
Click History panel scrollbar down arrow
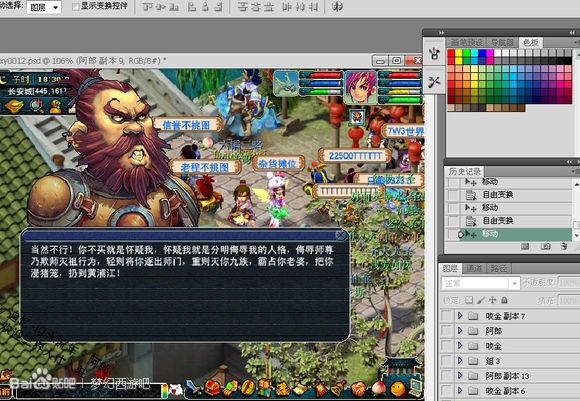pyautogui.click(x=576, y=236)
